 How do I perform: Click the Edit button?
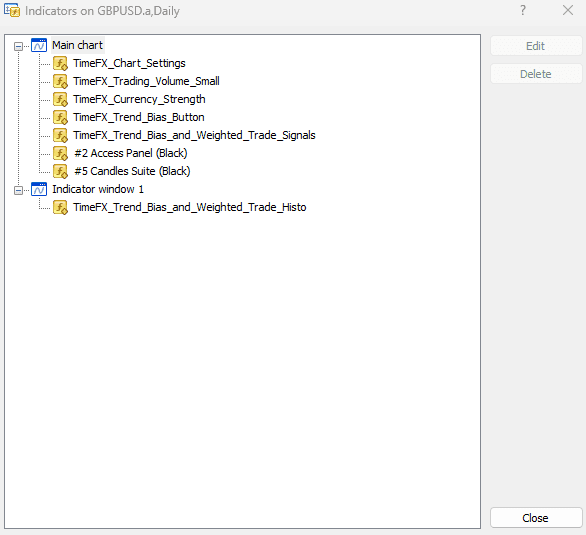click(536, 46)
